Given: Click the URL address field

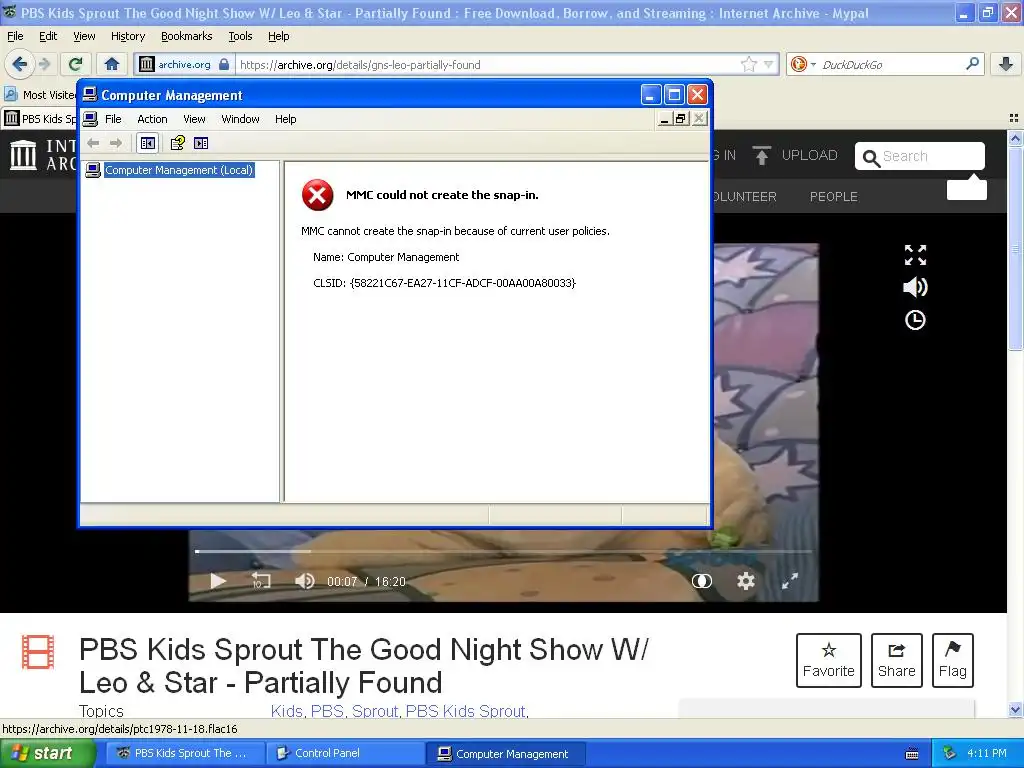Looking at the screenshot, I should [488, 64].
